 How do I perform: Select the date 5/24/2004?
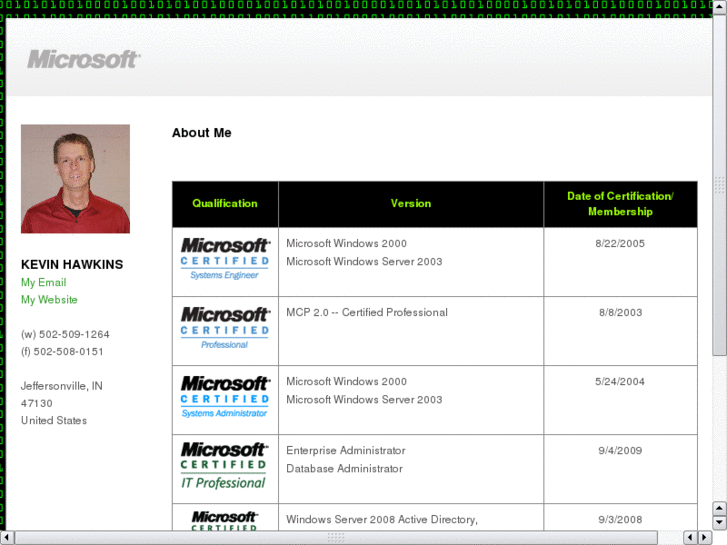620,382
